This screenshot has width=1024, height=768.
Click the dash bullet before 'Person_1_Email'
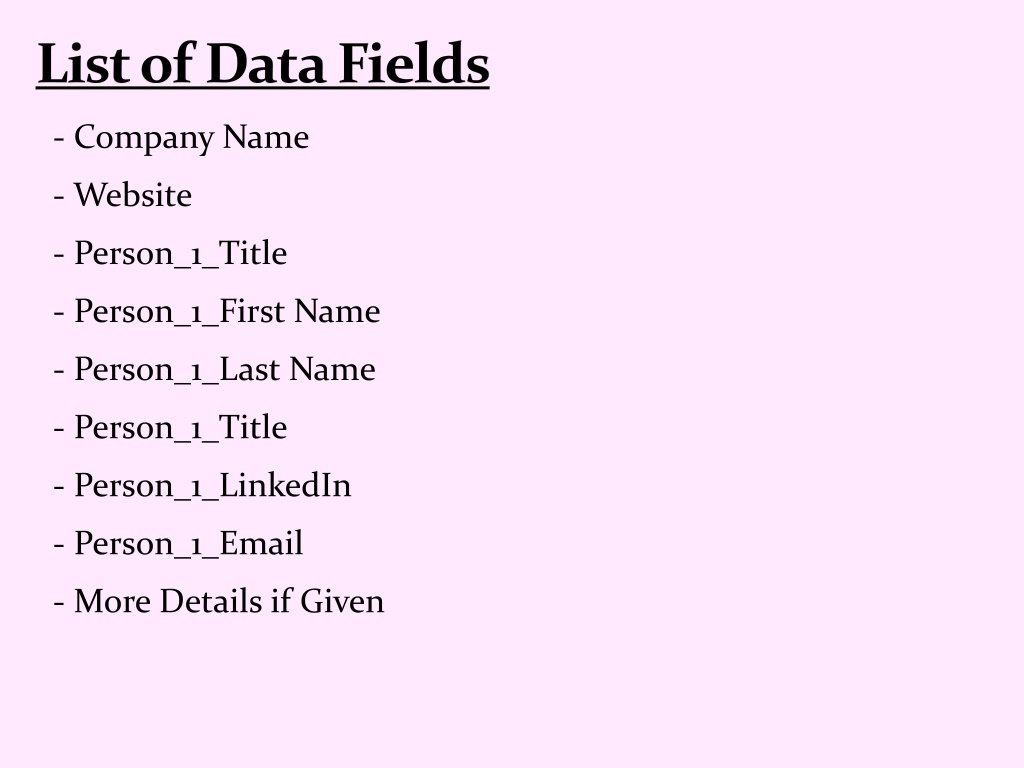59,545
